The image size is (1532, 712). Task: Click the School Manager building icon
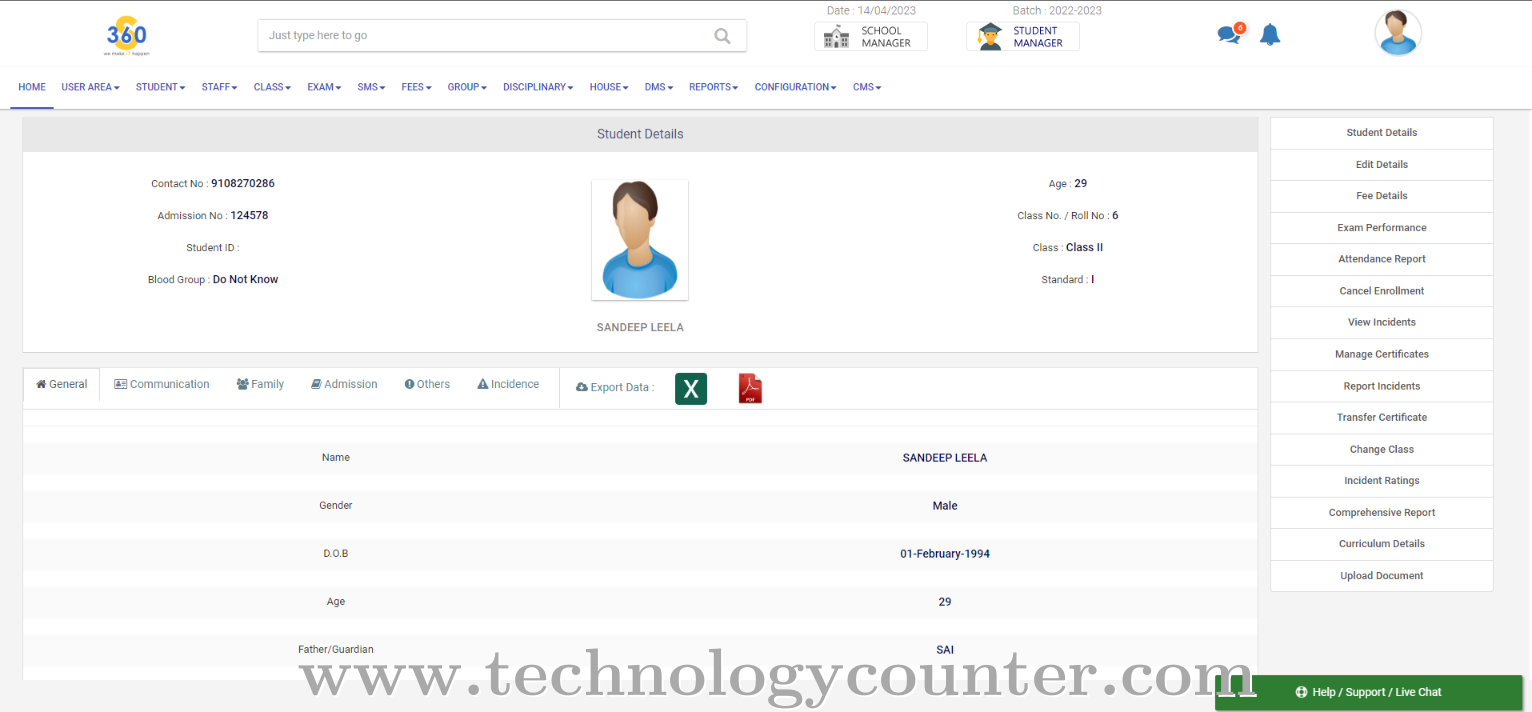(836, 37)
